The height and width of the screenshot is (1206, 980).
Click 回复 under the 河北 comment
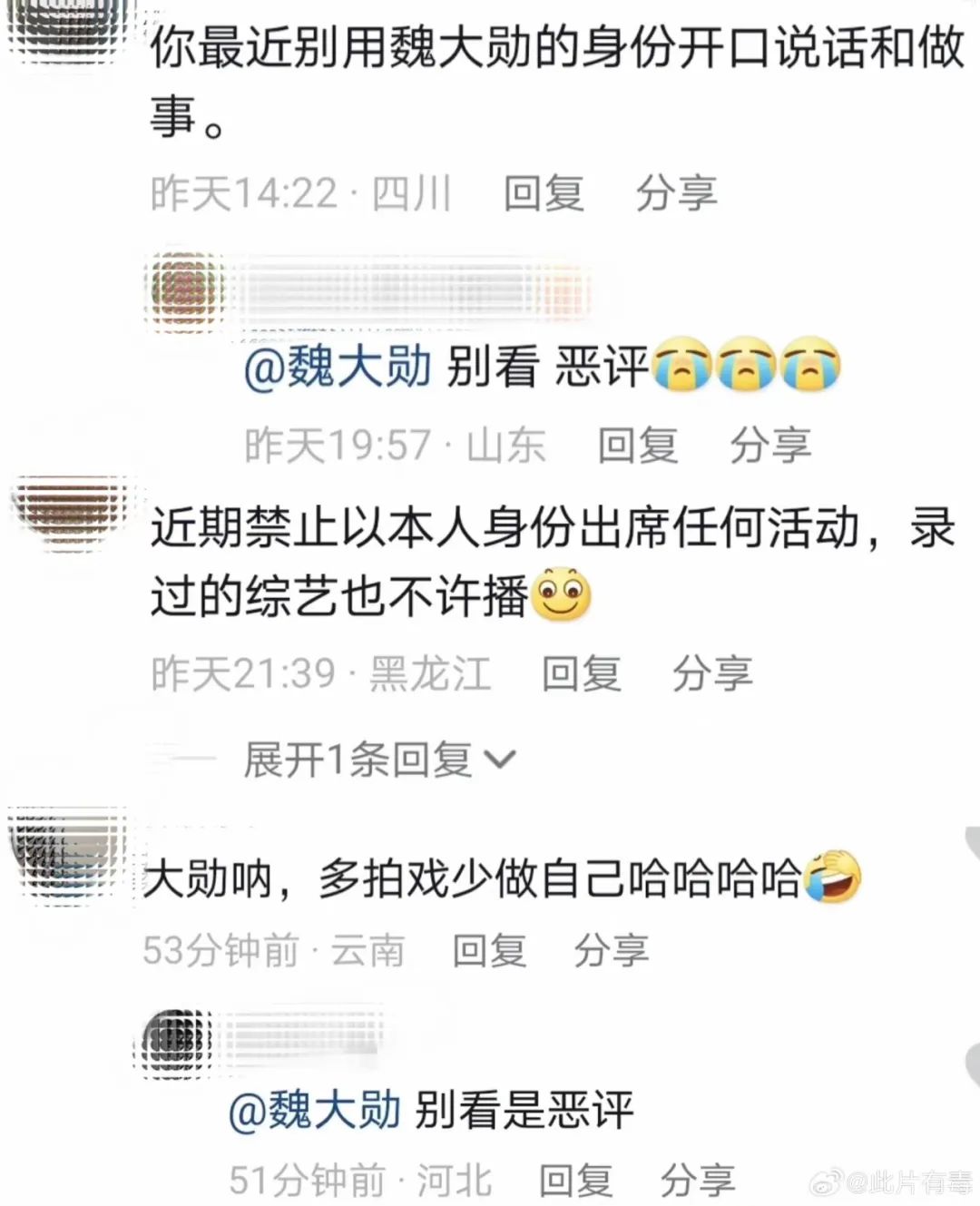pos(575,1181)
